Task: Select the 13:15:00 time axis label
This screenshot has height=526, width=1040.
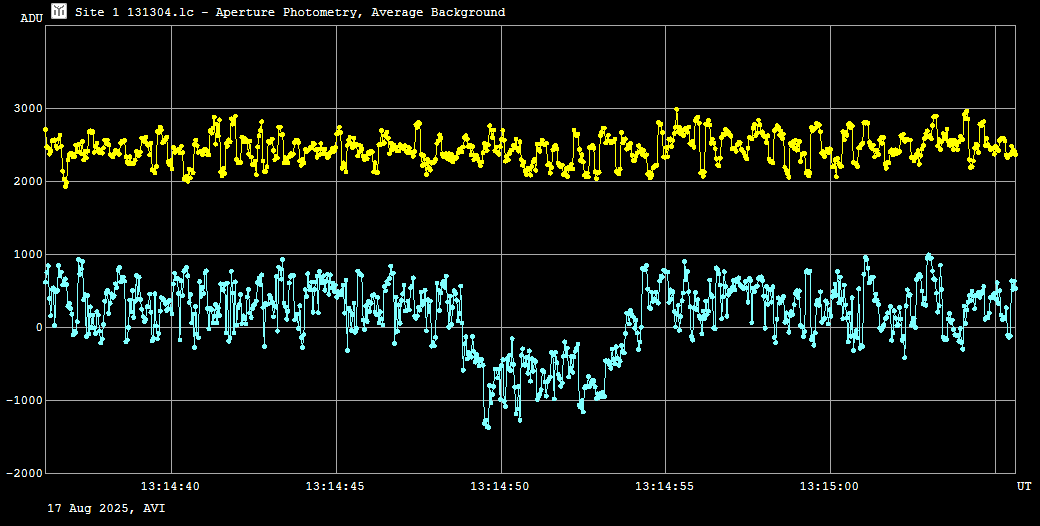Action: click(x=829, y=486)
